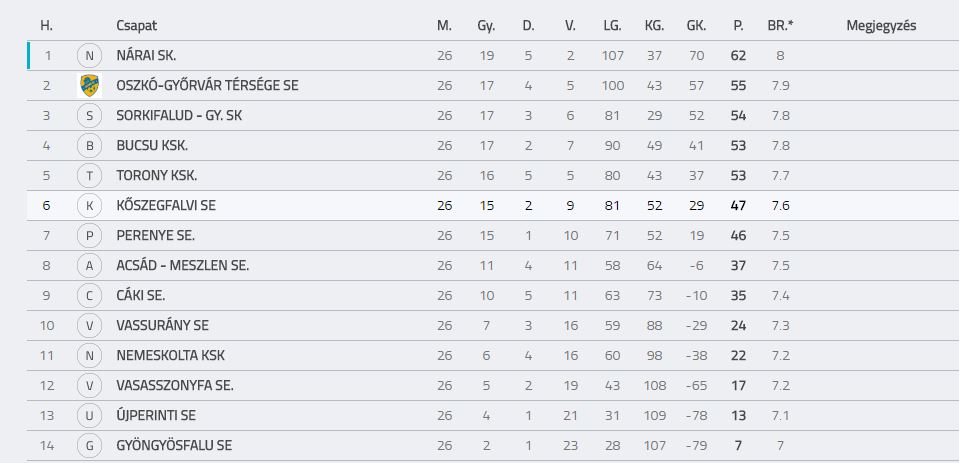Click the S badge beside Sorkifalud - Gy. SK

click(x=90, y=116)
